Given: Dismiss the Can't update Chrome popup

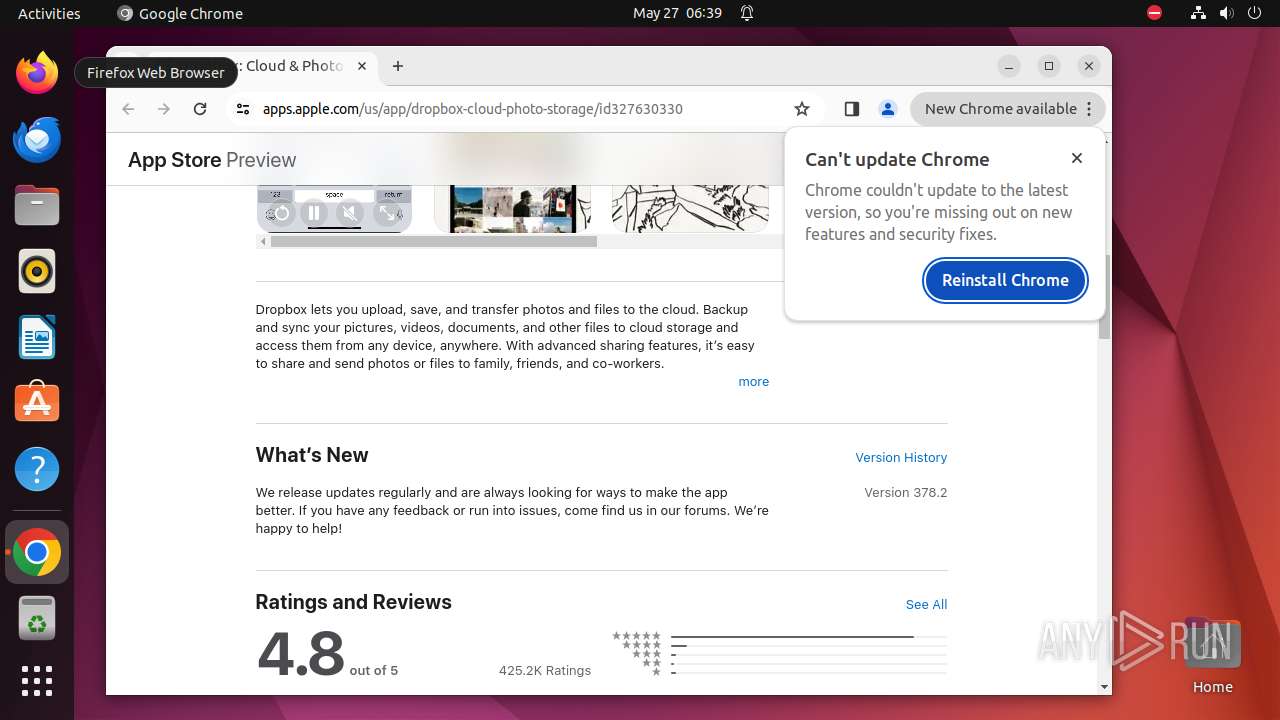Looking at the screenshot, I should pos(1077,158).
